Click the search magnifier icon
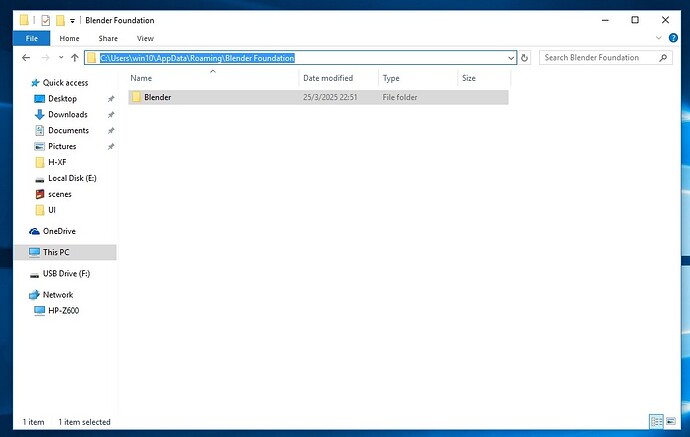The height and width of the screenshot is (437, 690). pyautogui.click(x=663, y=58)
